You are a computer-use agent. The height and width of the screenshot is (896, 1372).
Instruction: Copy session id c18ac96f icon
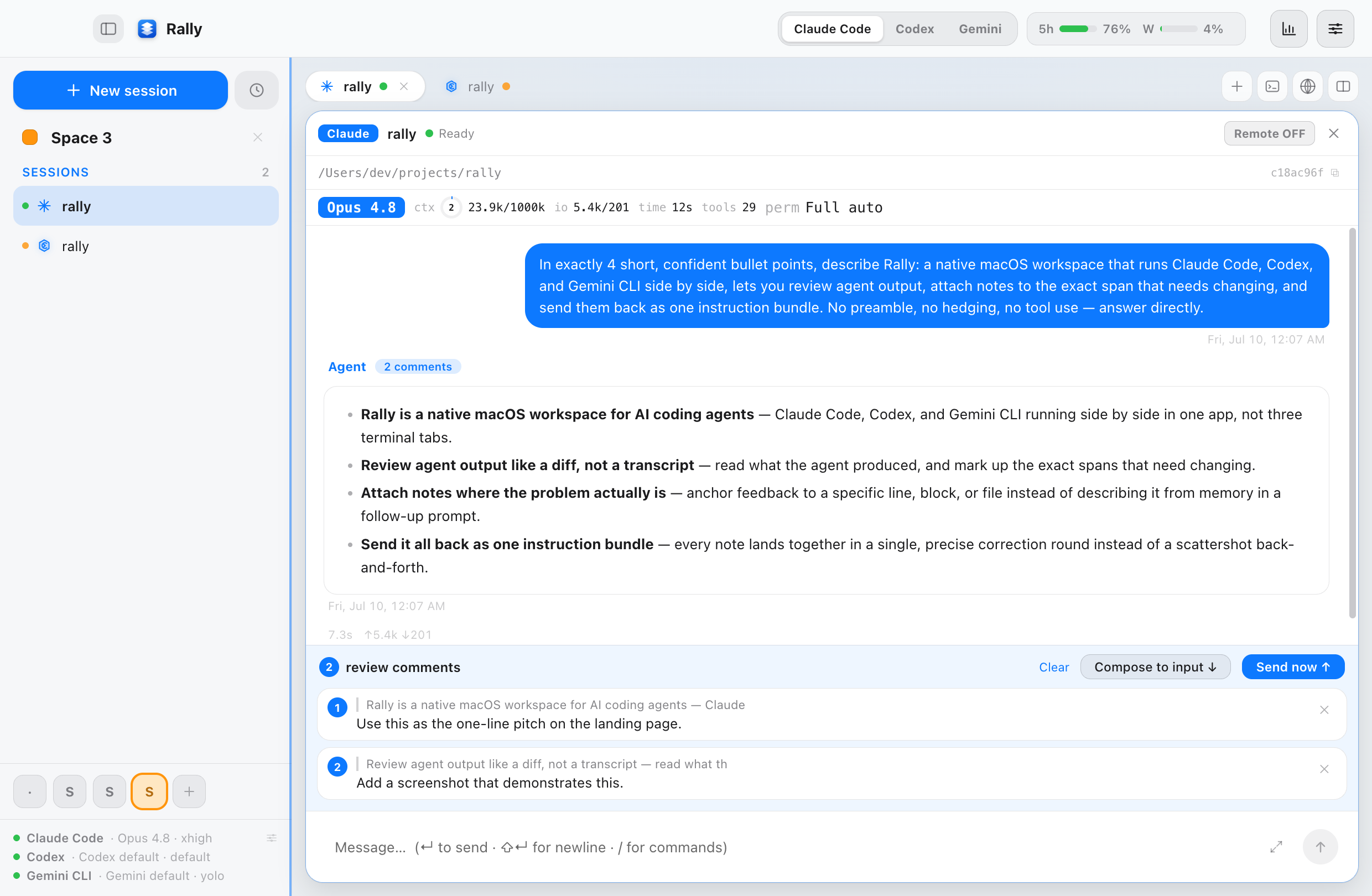coord(1335,173)
